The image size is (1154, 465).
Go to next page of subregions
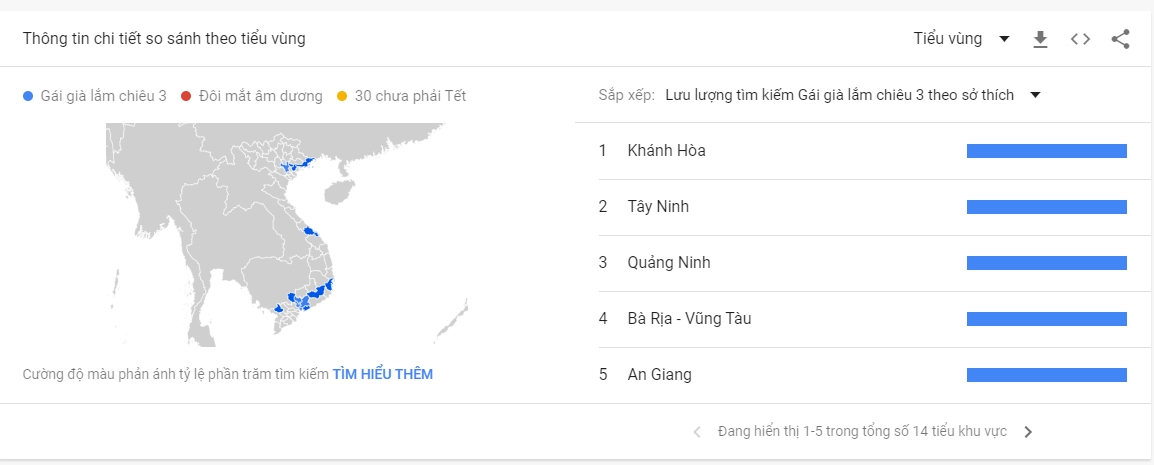[1028, 432]
